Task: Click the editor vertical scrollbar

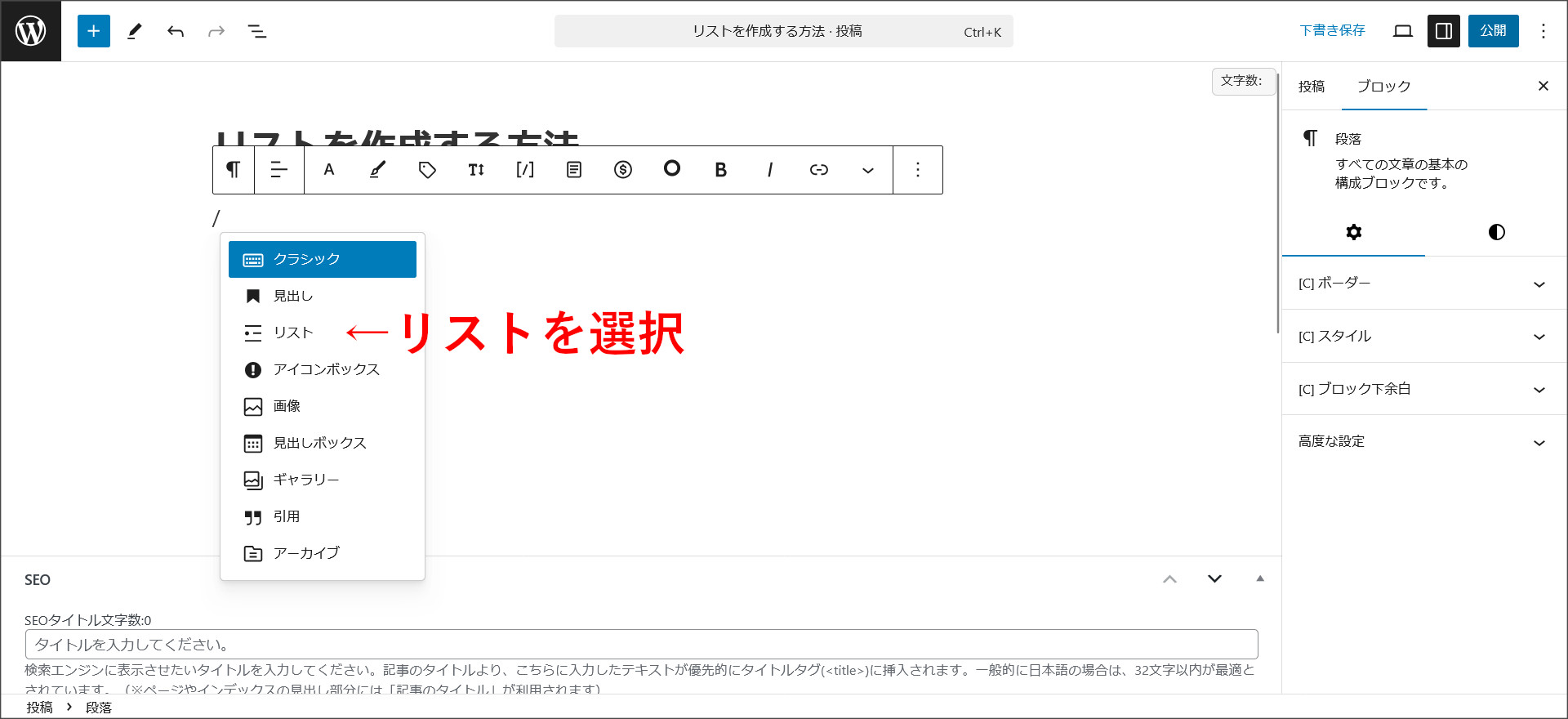Action: coord(1277,203)
